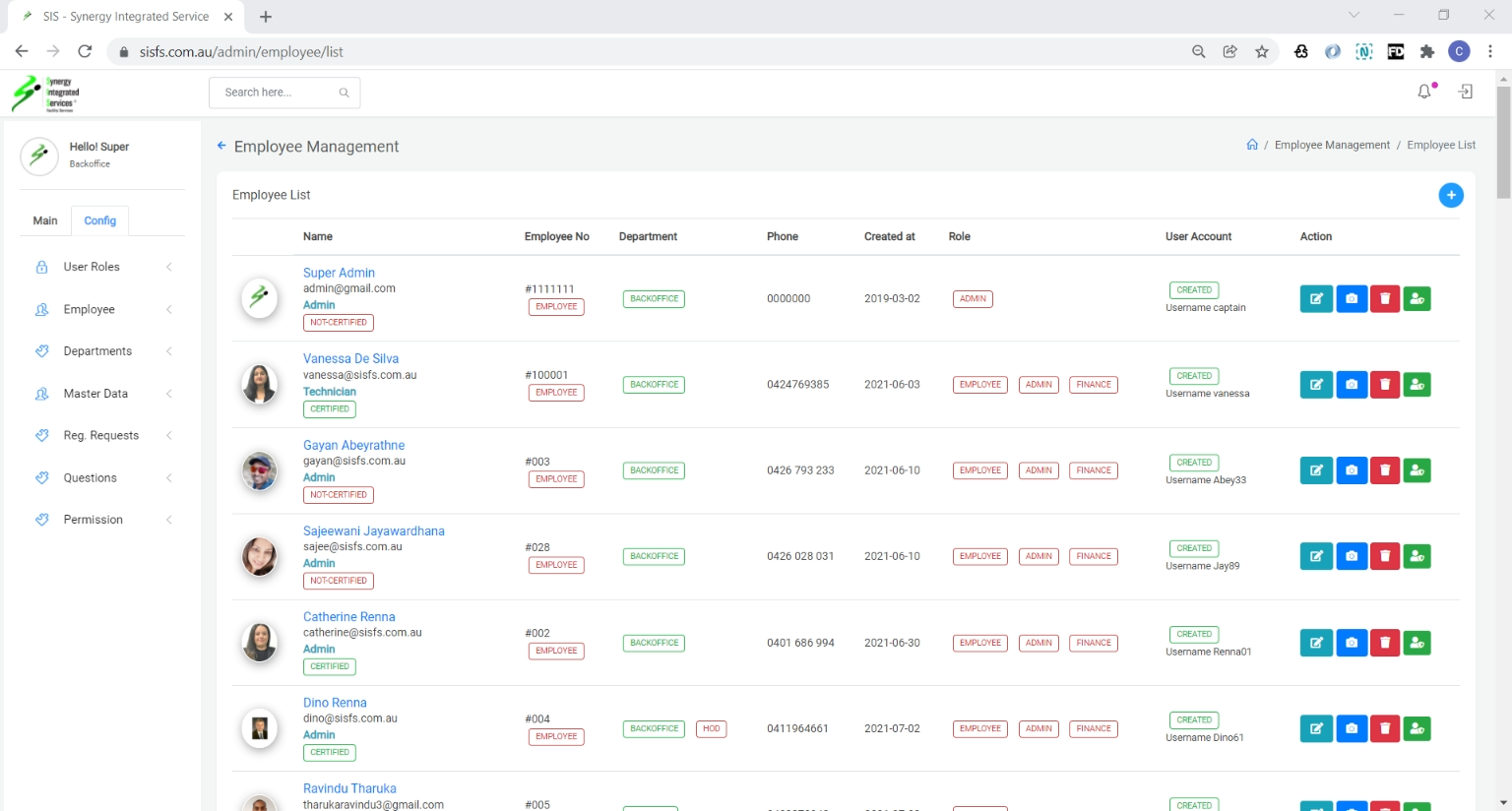Delete Gayan Abeyrathne with red trash icon
Viewport: 1512px width, 811px height.
(1384, 470)
